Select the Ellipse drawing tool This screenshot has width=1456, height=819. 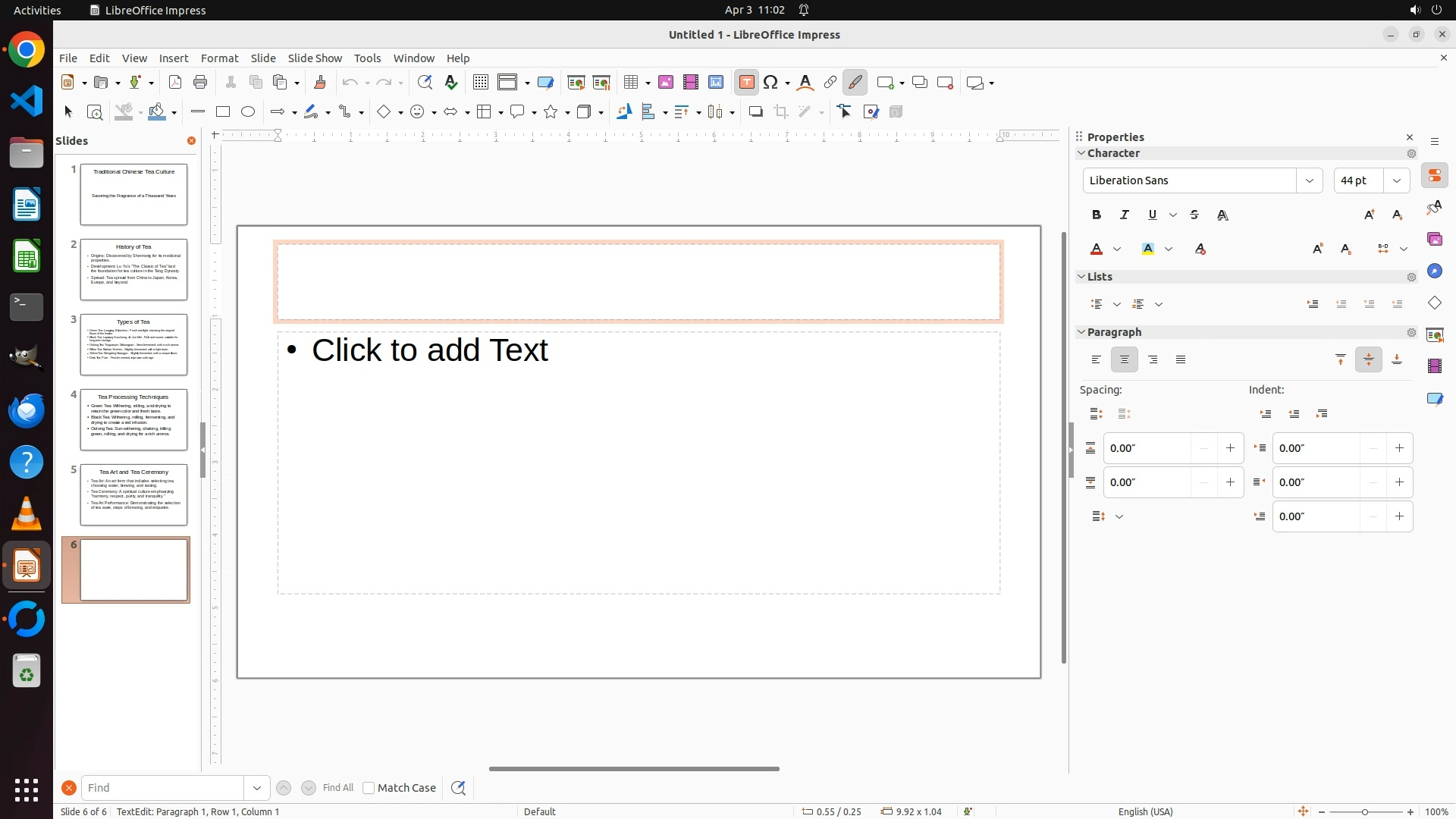248,112
